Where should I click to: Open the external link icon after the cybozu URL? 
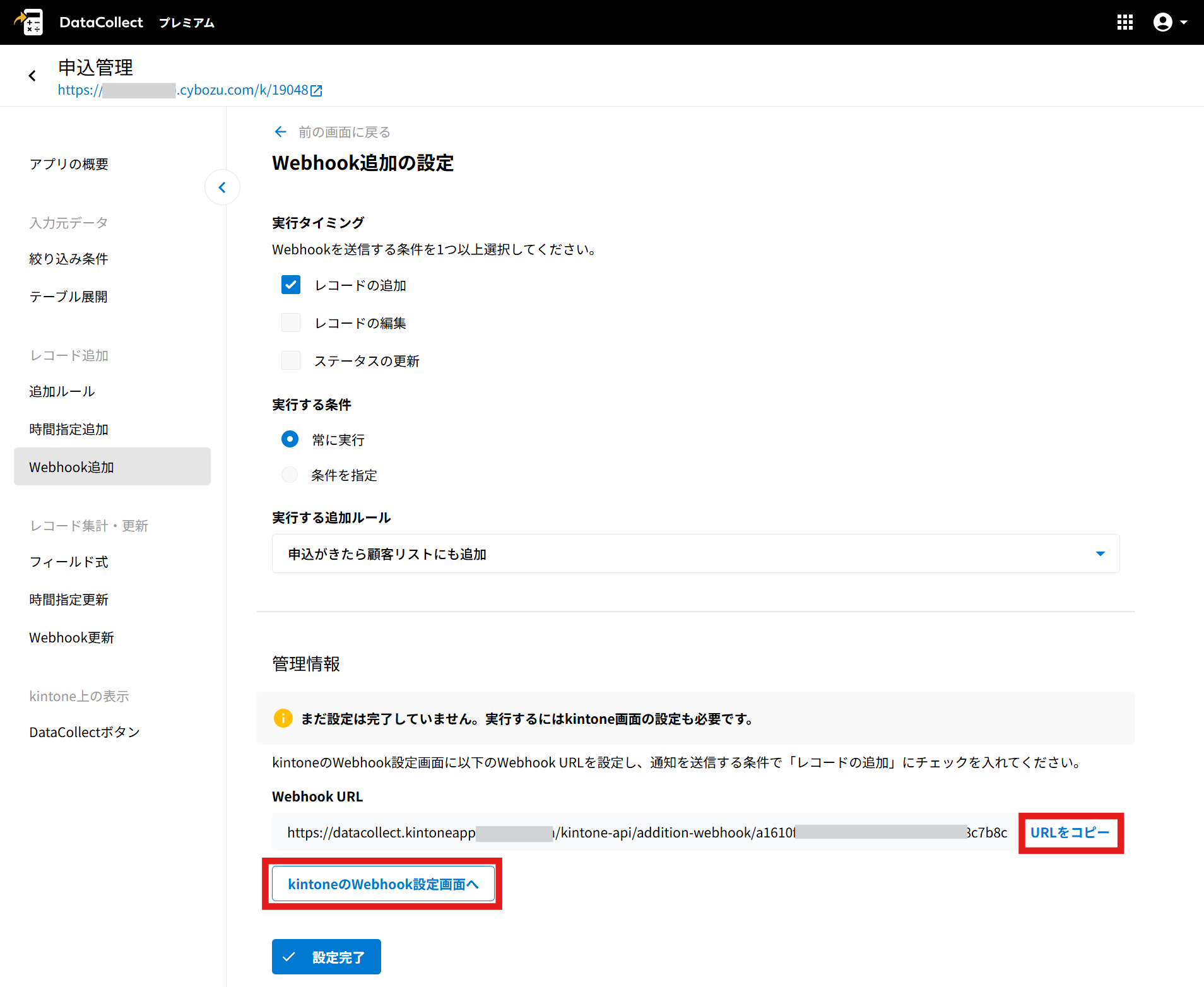(317, 91)
